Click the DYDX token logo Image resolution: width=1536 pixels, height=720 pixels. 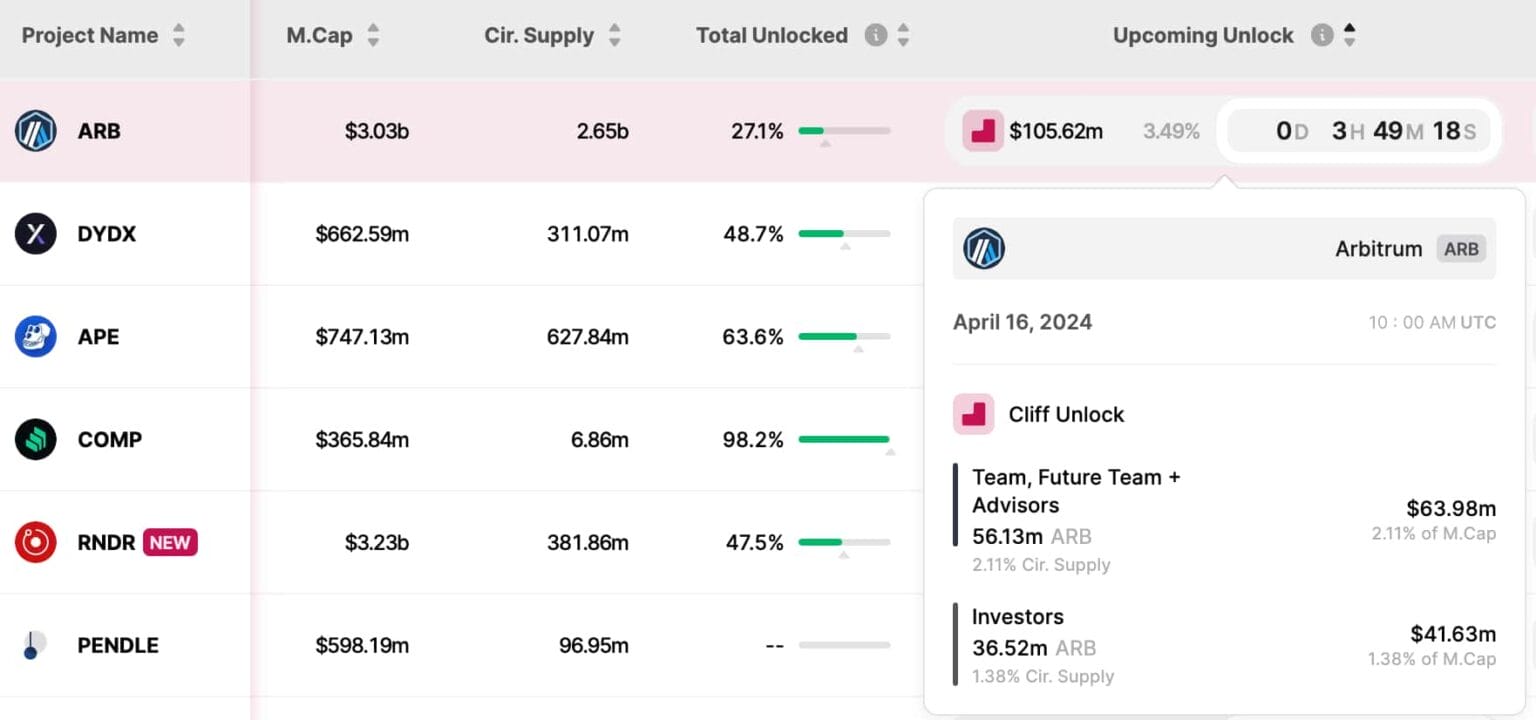[x=36, y=234]
